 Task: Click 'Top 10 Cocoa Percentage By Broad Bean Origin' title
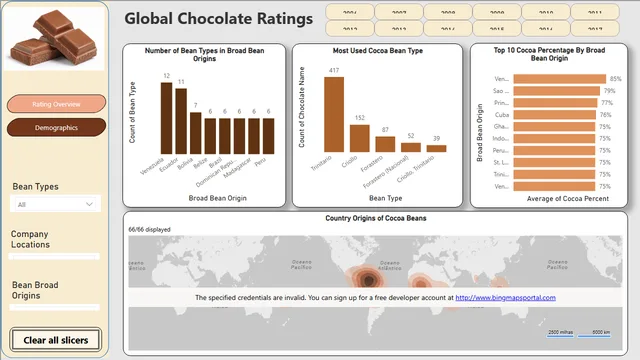[549, 54]
